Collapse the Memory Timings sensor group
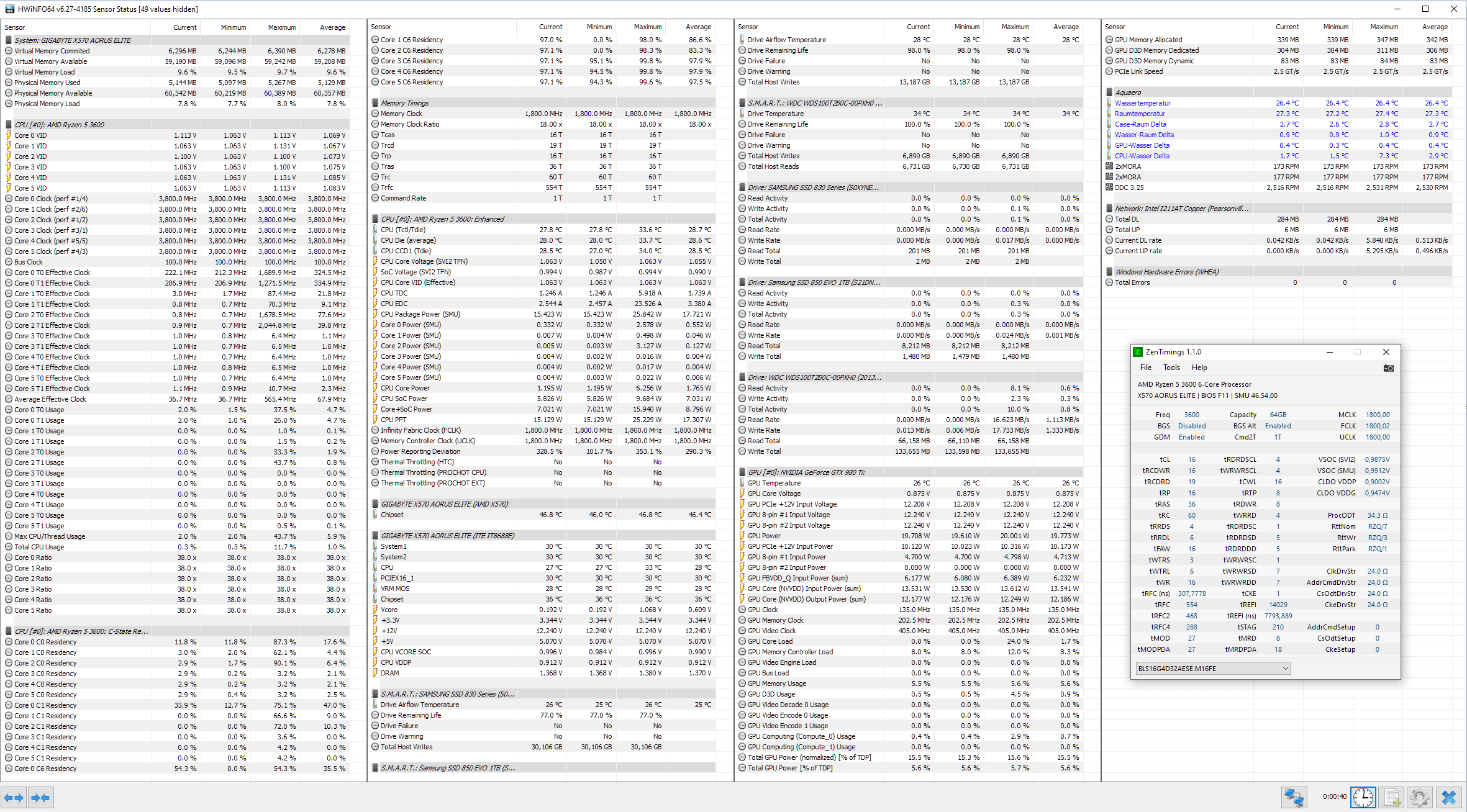The height and width of the screenshot is (812, 1467). pyautogui.click(x=404, y=103)
